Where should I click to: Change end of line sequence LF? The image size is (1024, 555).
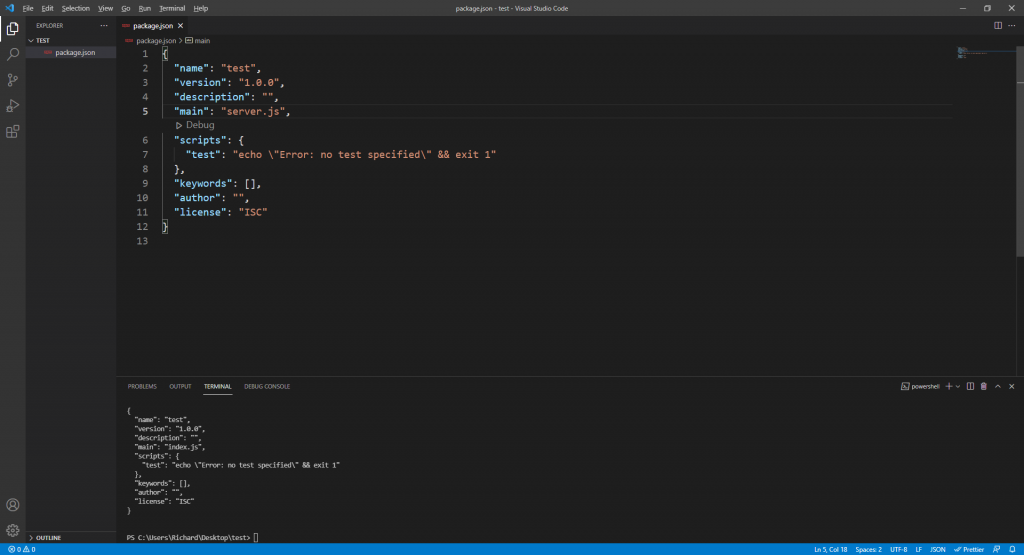918,549
